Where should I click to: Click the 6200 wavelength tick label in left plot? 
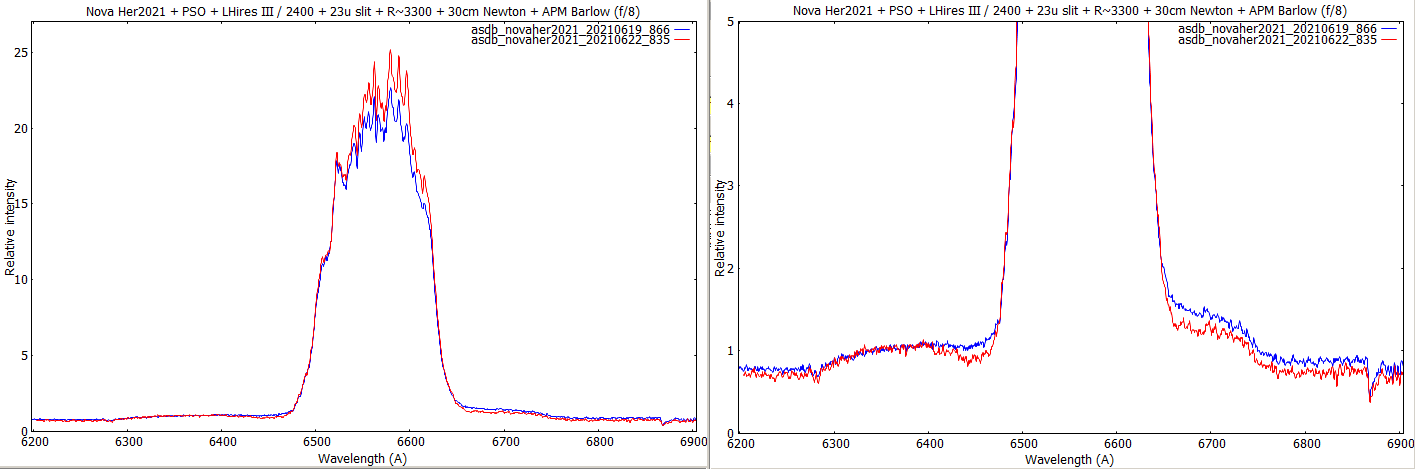click(33, 441)
